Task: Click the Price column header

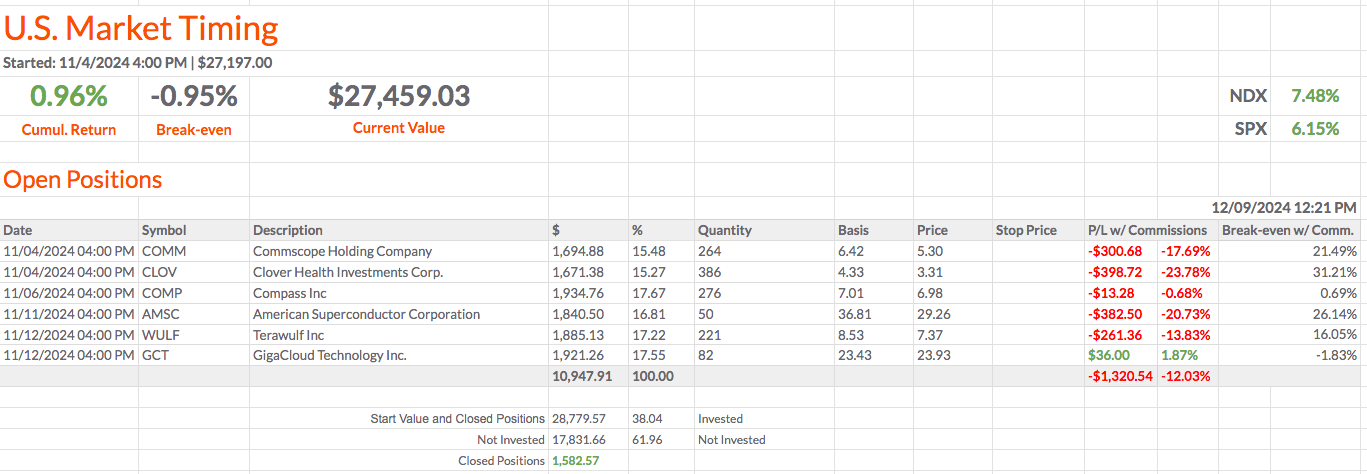Action: [x=932, y=230]
